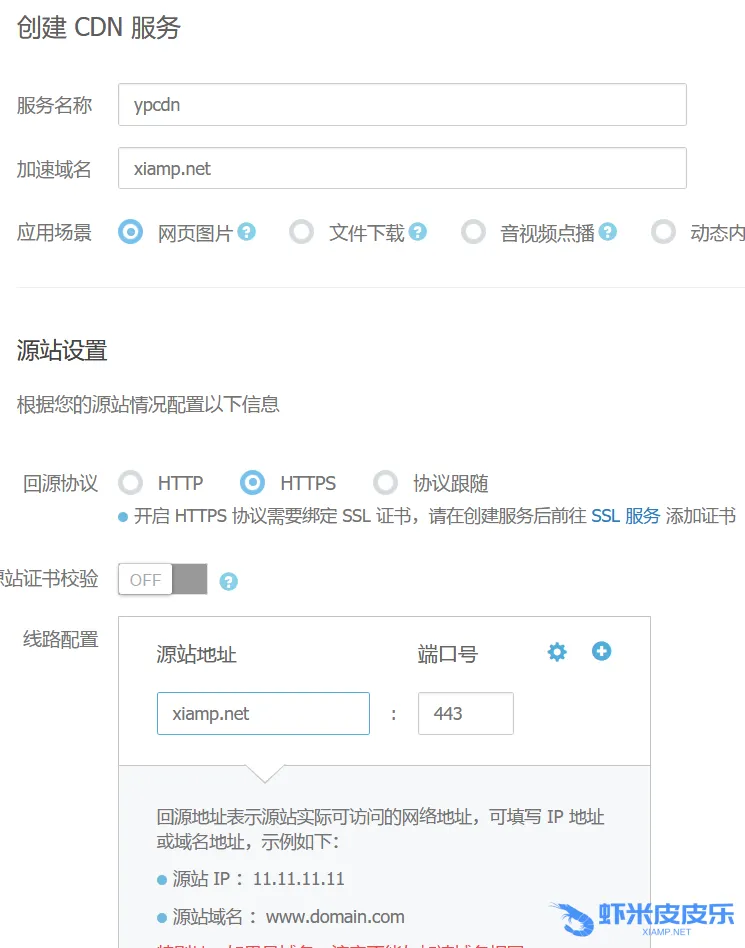Open the SSL 服务 link
745x948 pixels.
point(626,516)
